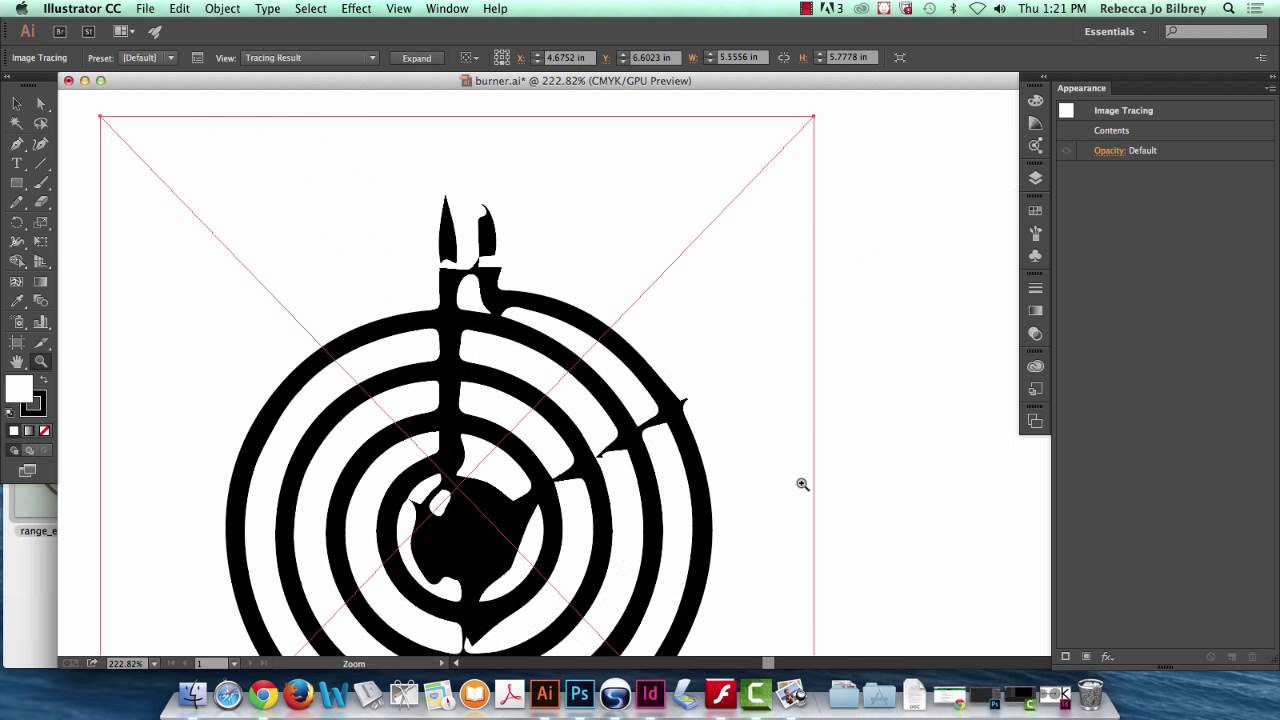Screen dimensions: 1280x720
Task: Set the Gradient fill mode button
Action: [x=29, y=431]
